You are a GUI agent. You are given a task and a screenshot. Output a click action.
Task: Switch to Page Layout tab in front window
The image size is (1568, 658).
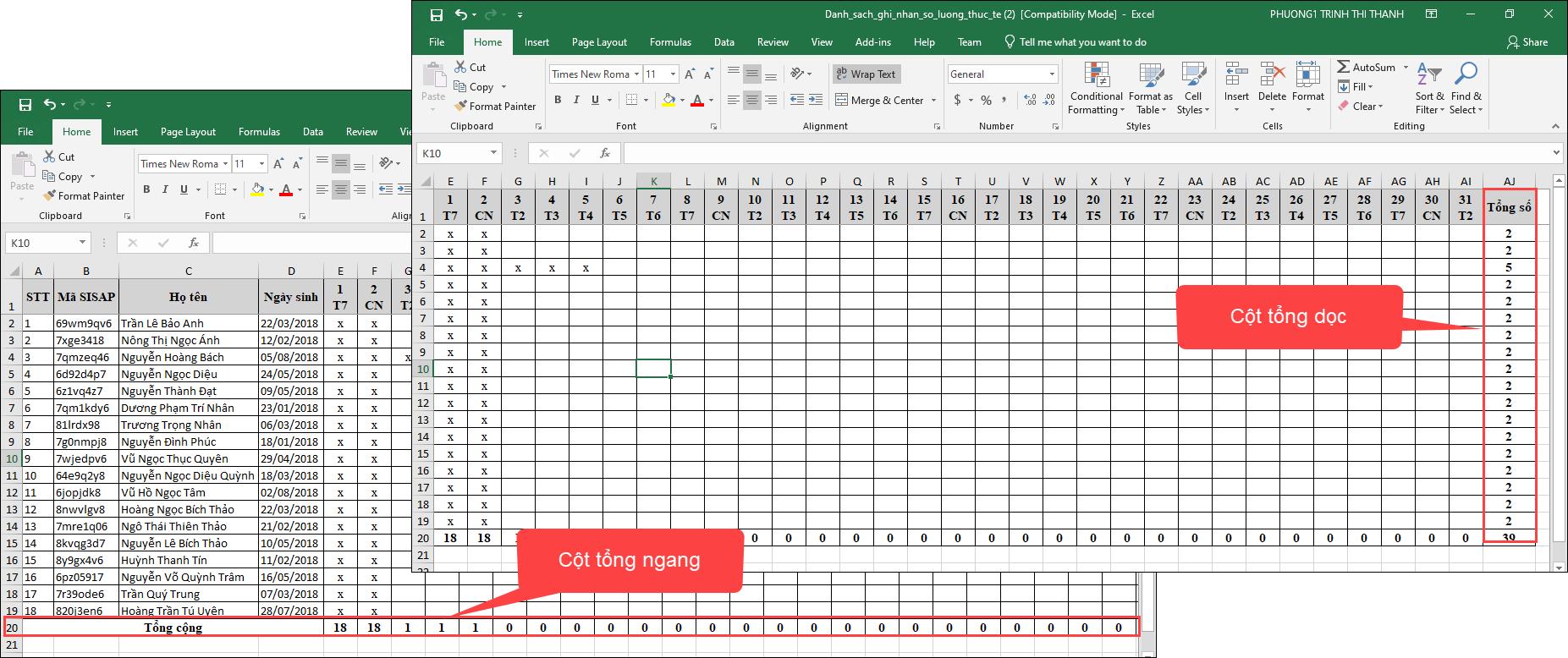[x=599, y=42]
